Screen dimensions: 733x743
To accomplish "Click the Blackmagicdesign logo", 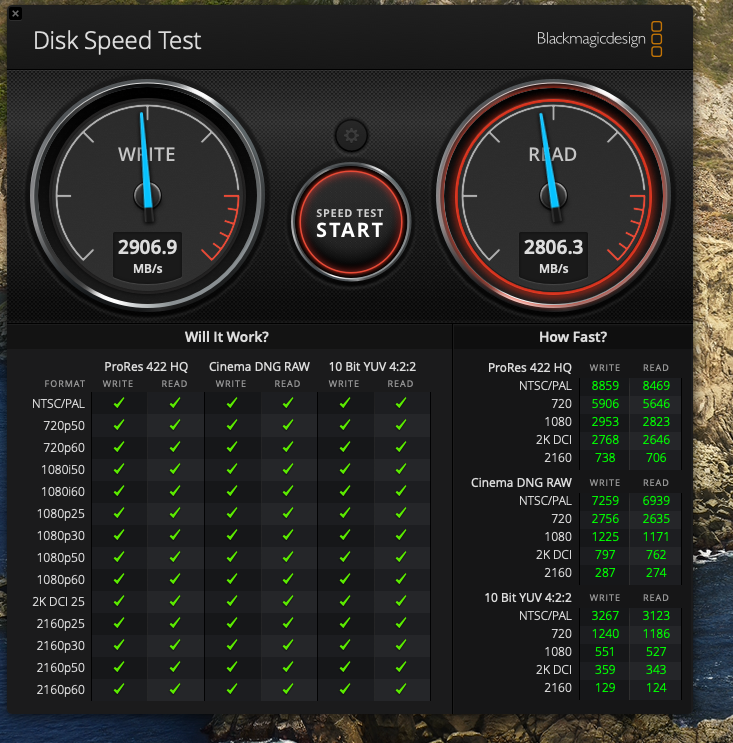I will [x=599, y=39].
